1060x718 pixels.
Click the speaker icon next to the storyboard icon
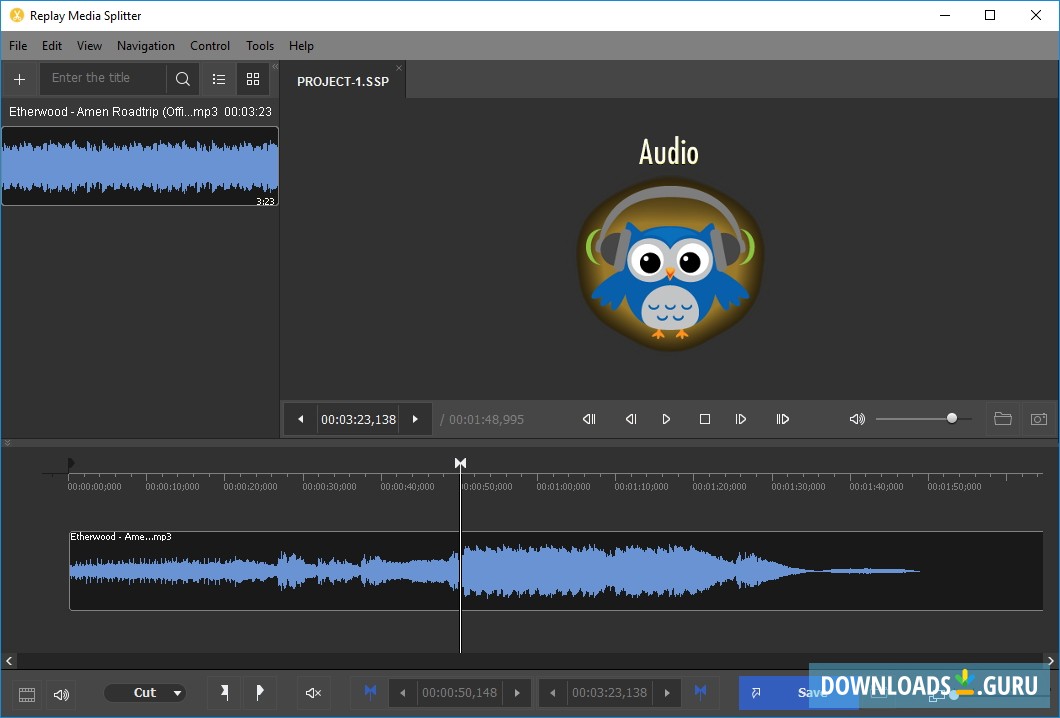pyautogui.click(x=61, y=692)
